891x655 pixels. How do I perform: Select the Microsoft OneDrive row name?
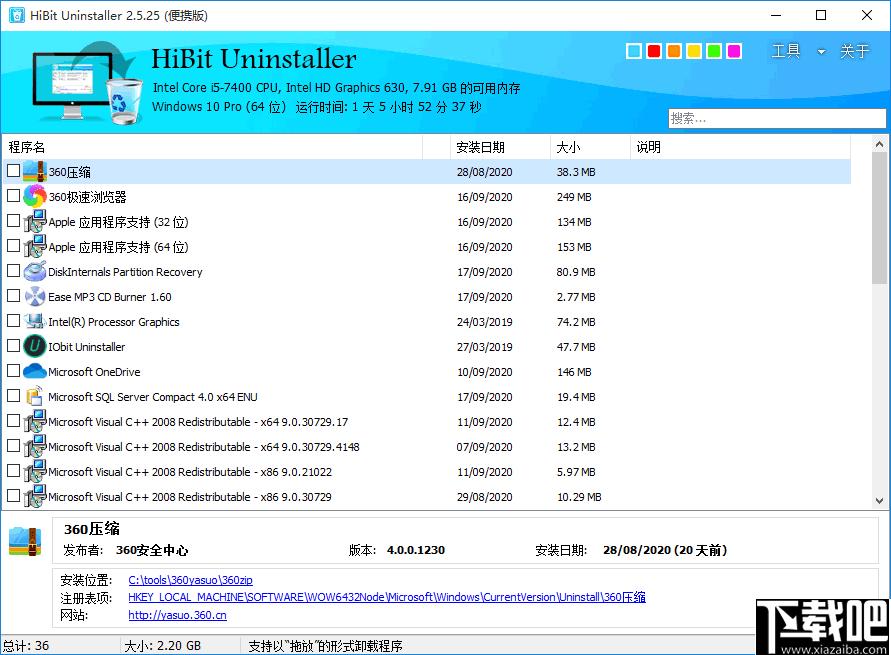coord(94,372)
